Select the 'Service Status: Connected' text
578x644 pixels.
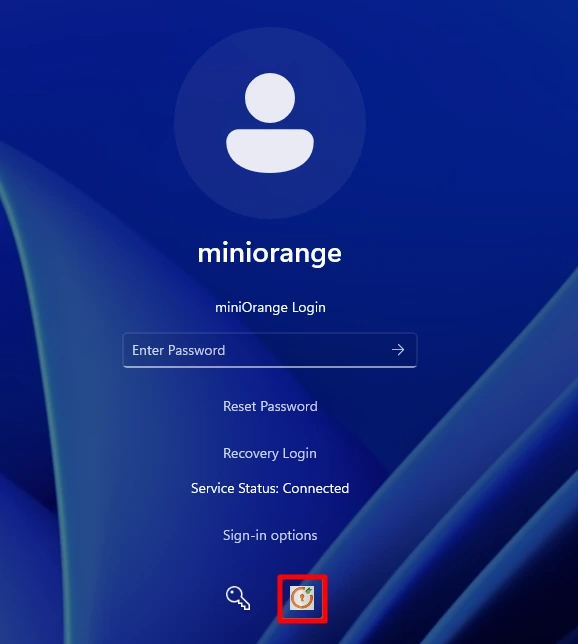click(x=270, y=488)
